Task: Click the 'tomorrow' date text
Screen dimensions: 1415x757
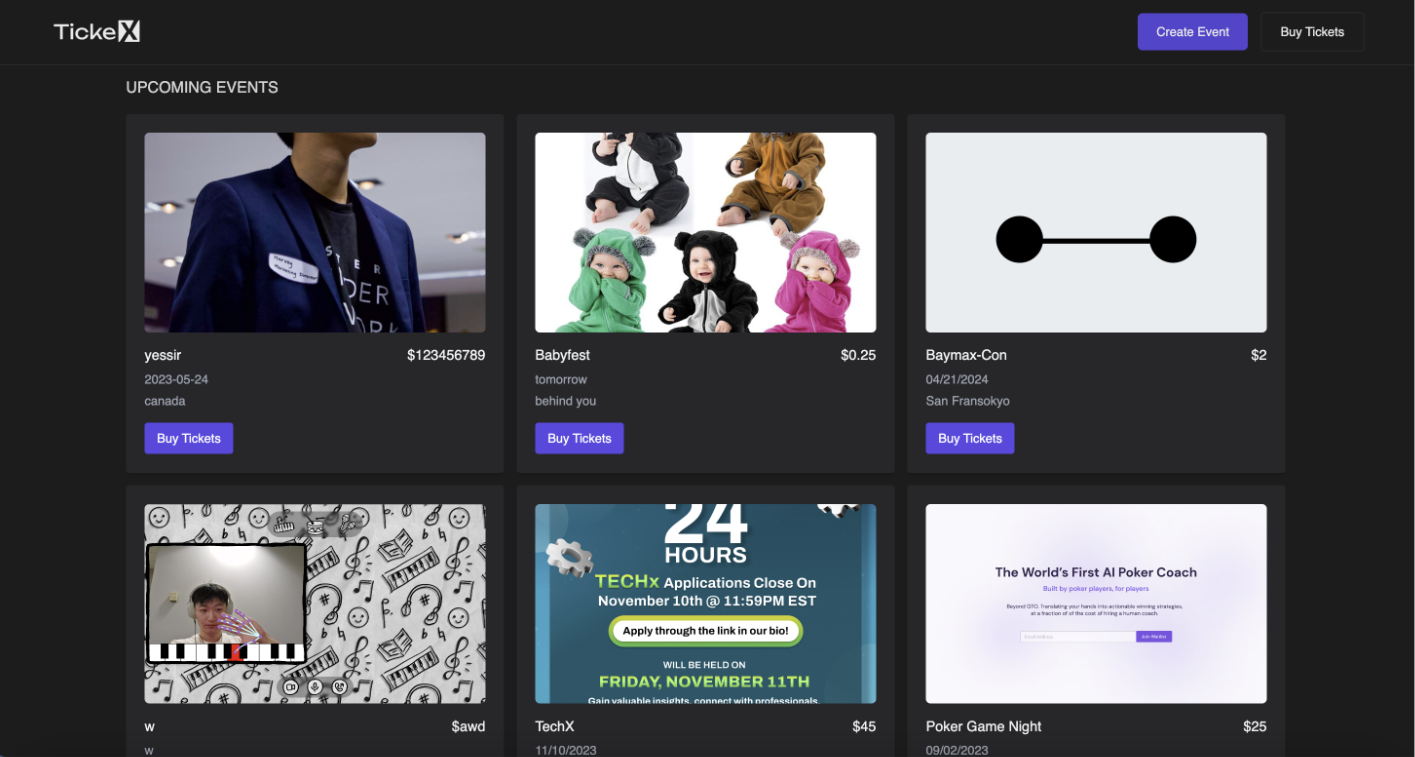Action: tap(561, 380)
